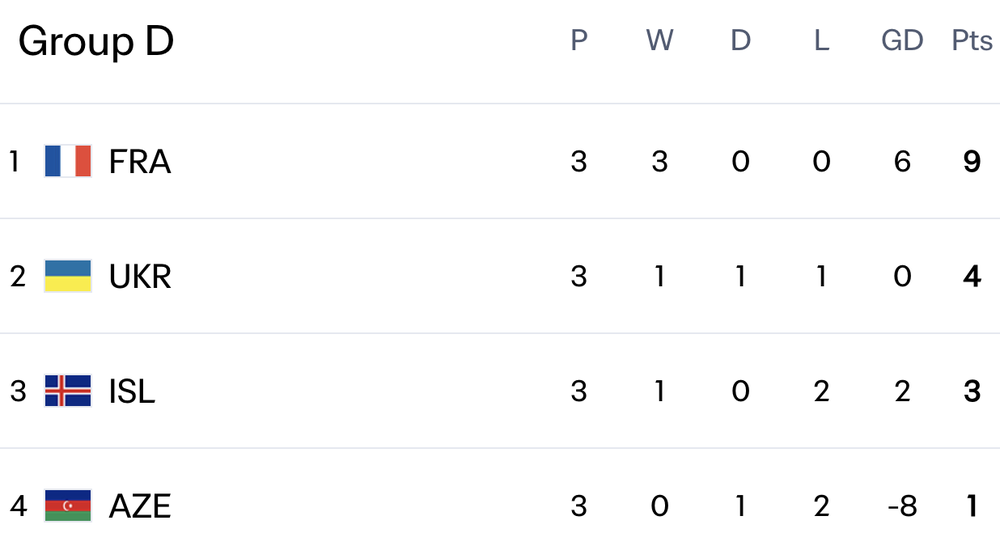Click France's 9 points value
The image size is (1000, 550).
[x=971, y=161]
